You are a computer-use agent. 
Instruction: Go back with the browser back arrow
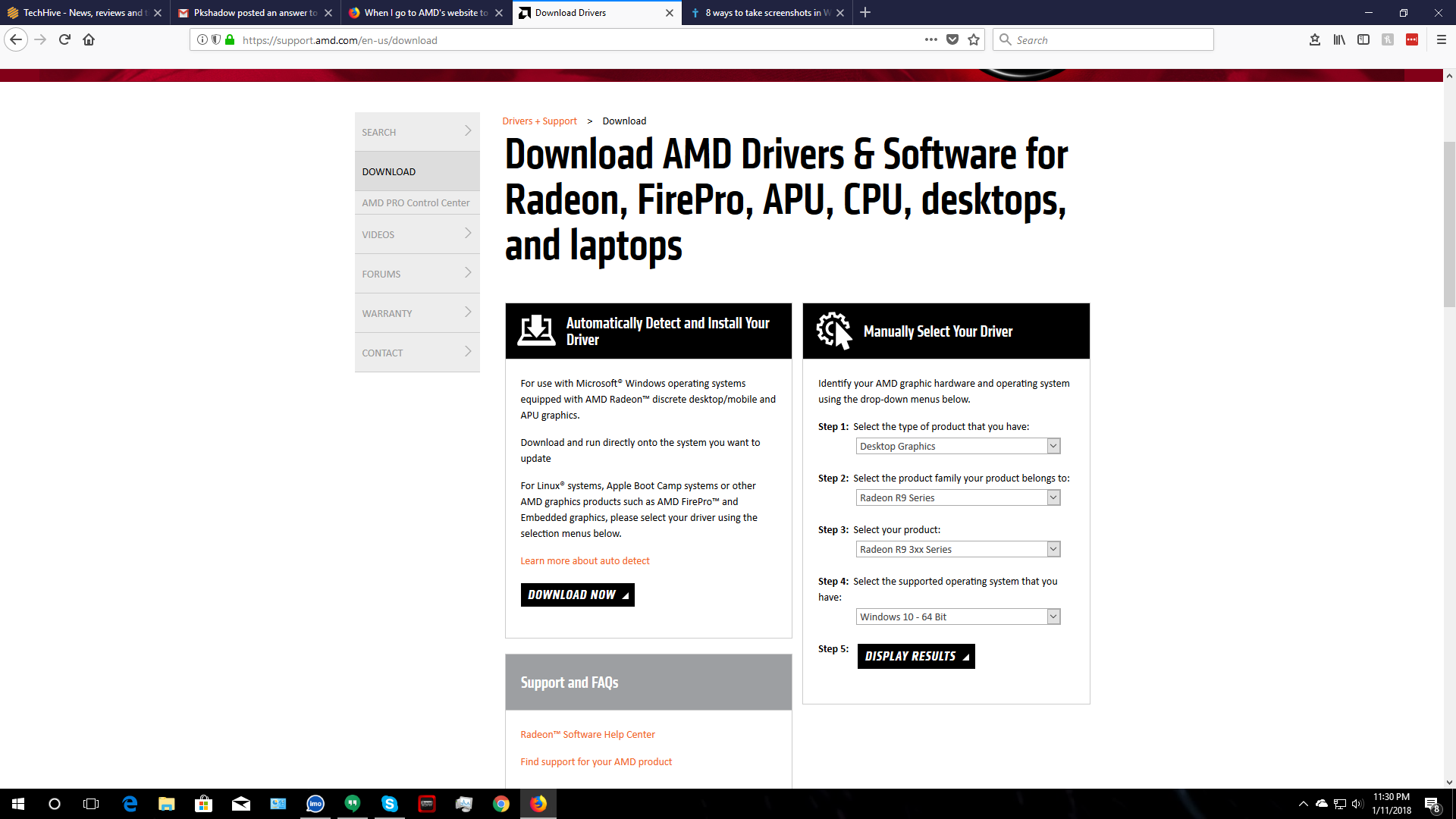tap(16, 39)
